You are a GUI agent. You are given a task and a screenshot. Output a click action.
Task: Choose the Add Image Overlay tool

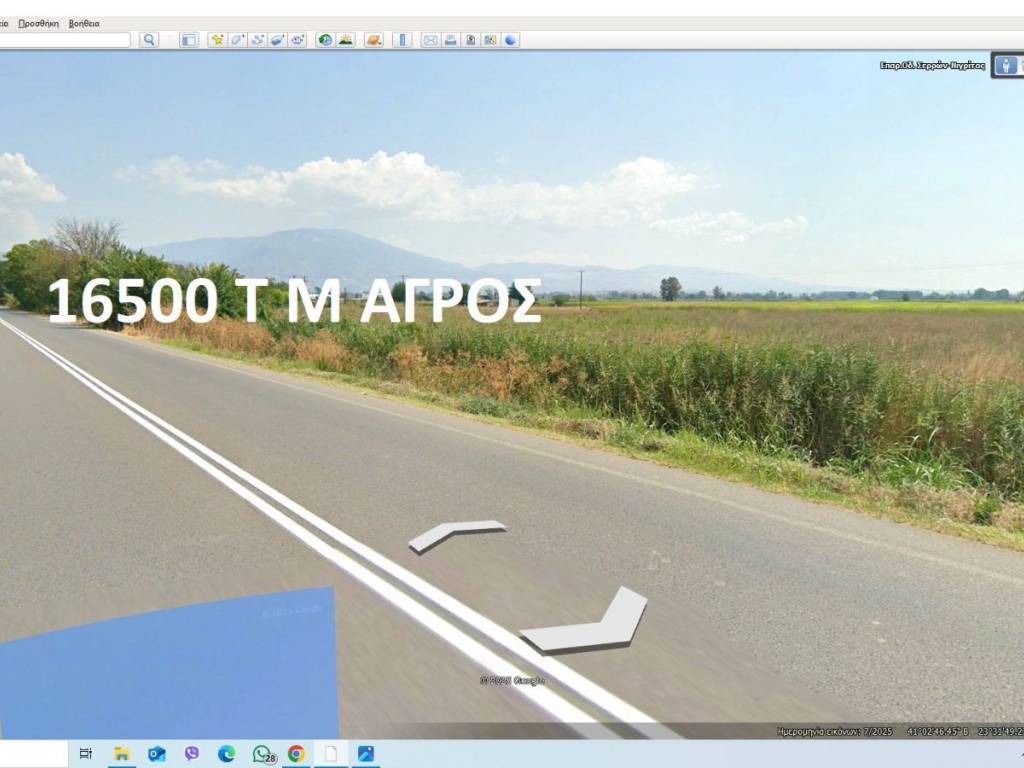pyautogui.click(x=277, y=40)
